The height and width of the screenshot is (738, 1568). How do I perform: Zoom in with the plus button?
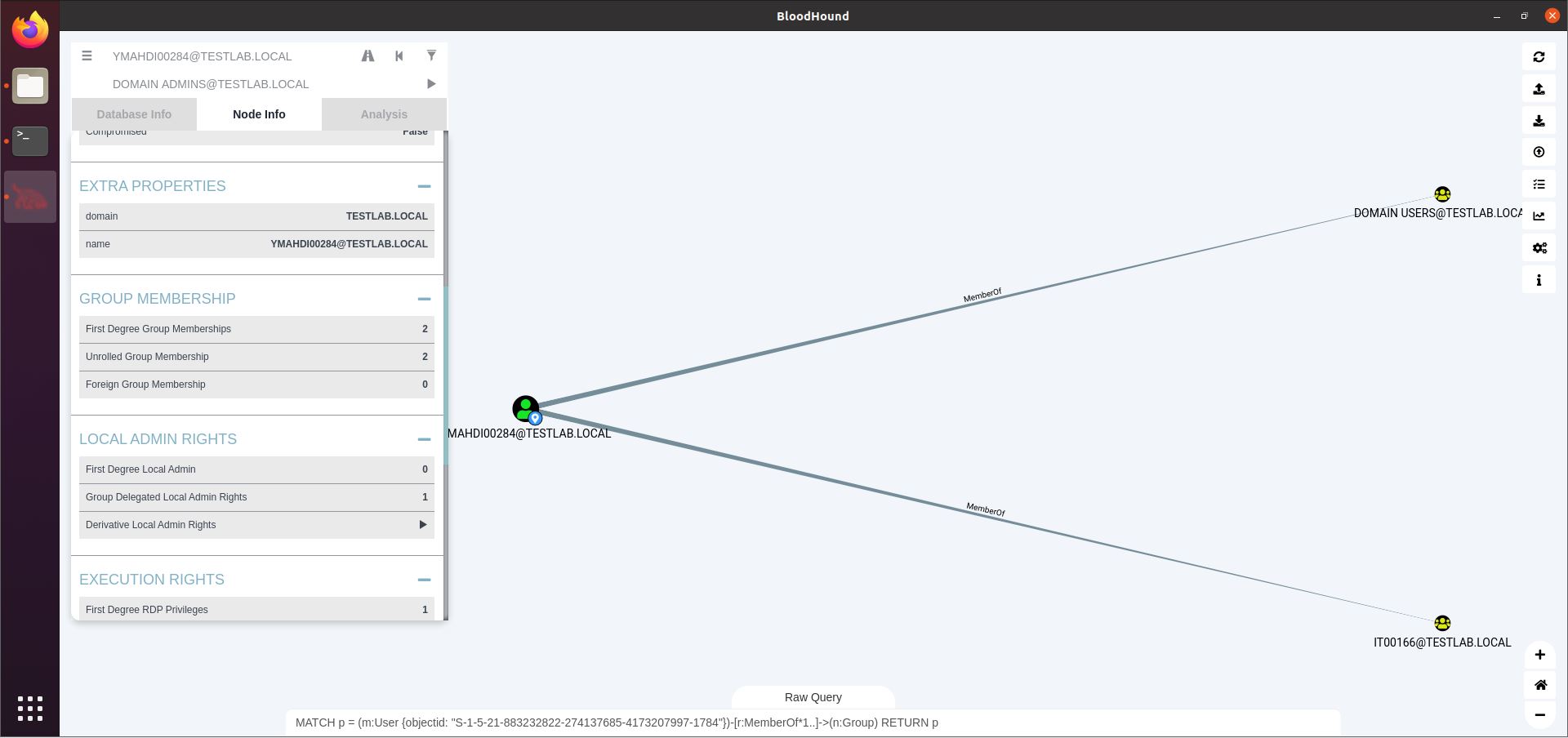tap(1539, 655)
